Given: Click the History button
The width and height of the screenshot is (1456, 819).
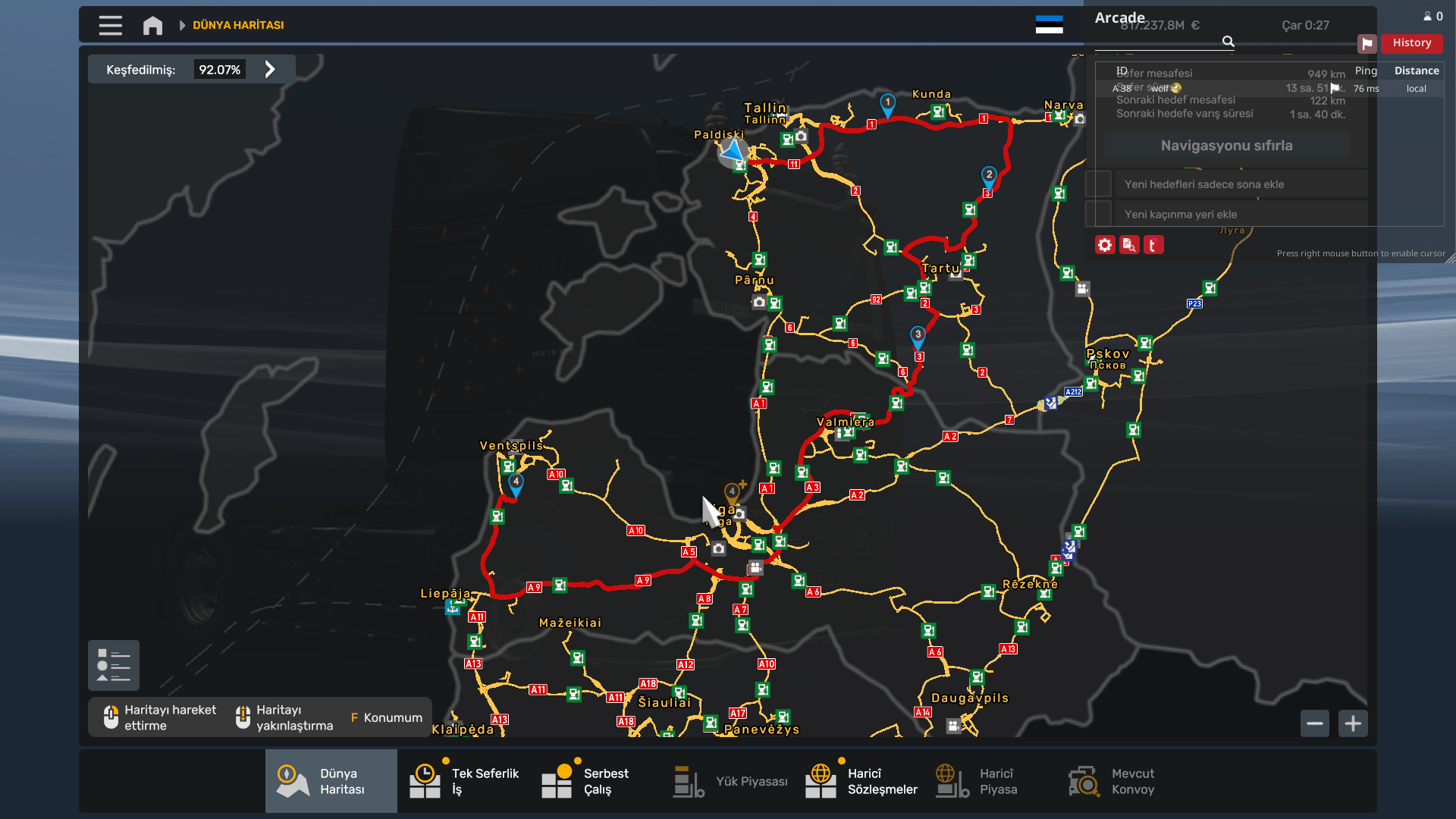Looking at the screenshot, I should (1412, 43).
